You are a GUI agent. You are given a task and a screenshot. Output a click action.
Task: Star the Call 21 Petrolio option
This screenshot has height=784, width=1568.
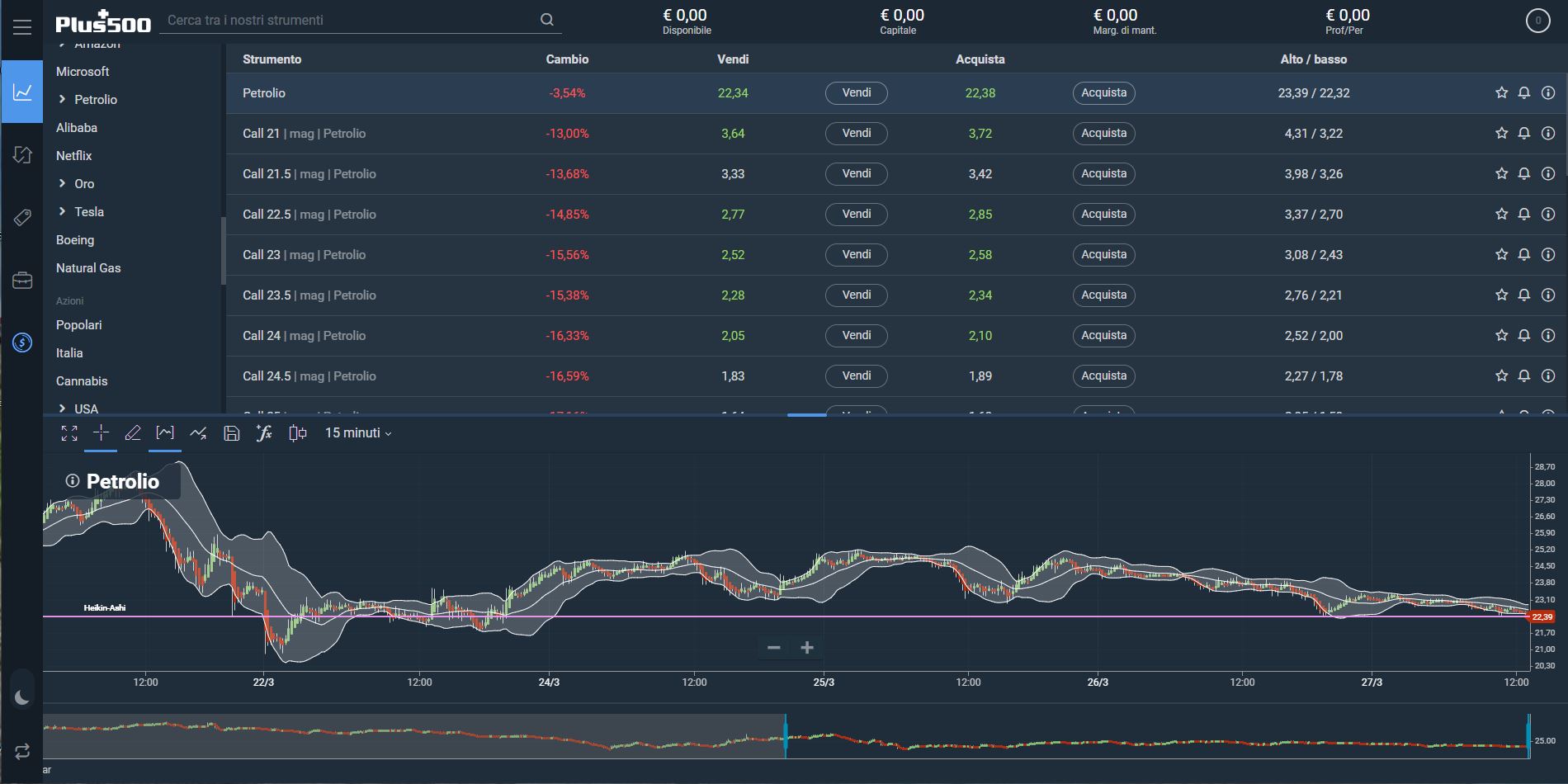[1501, 133]
